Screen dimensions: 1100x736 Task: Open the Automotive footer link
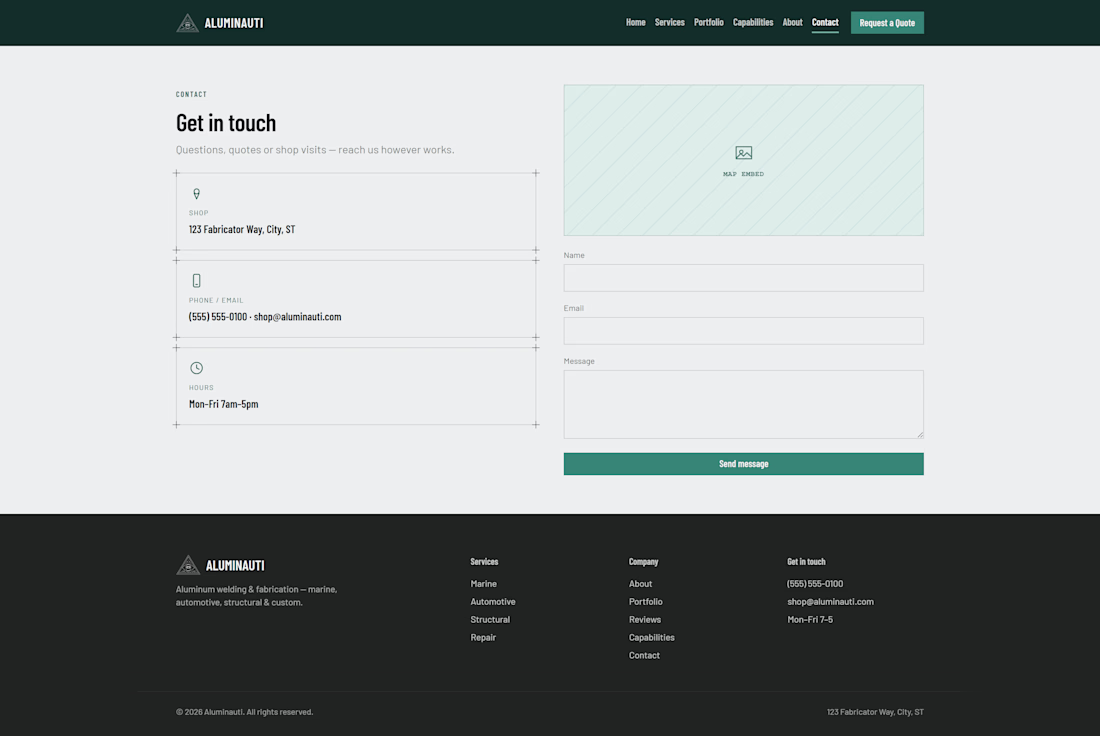coord(492,601)
